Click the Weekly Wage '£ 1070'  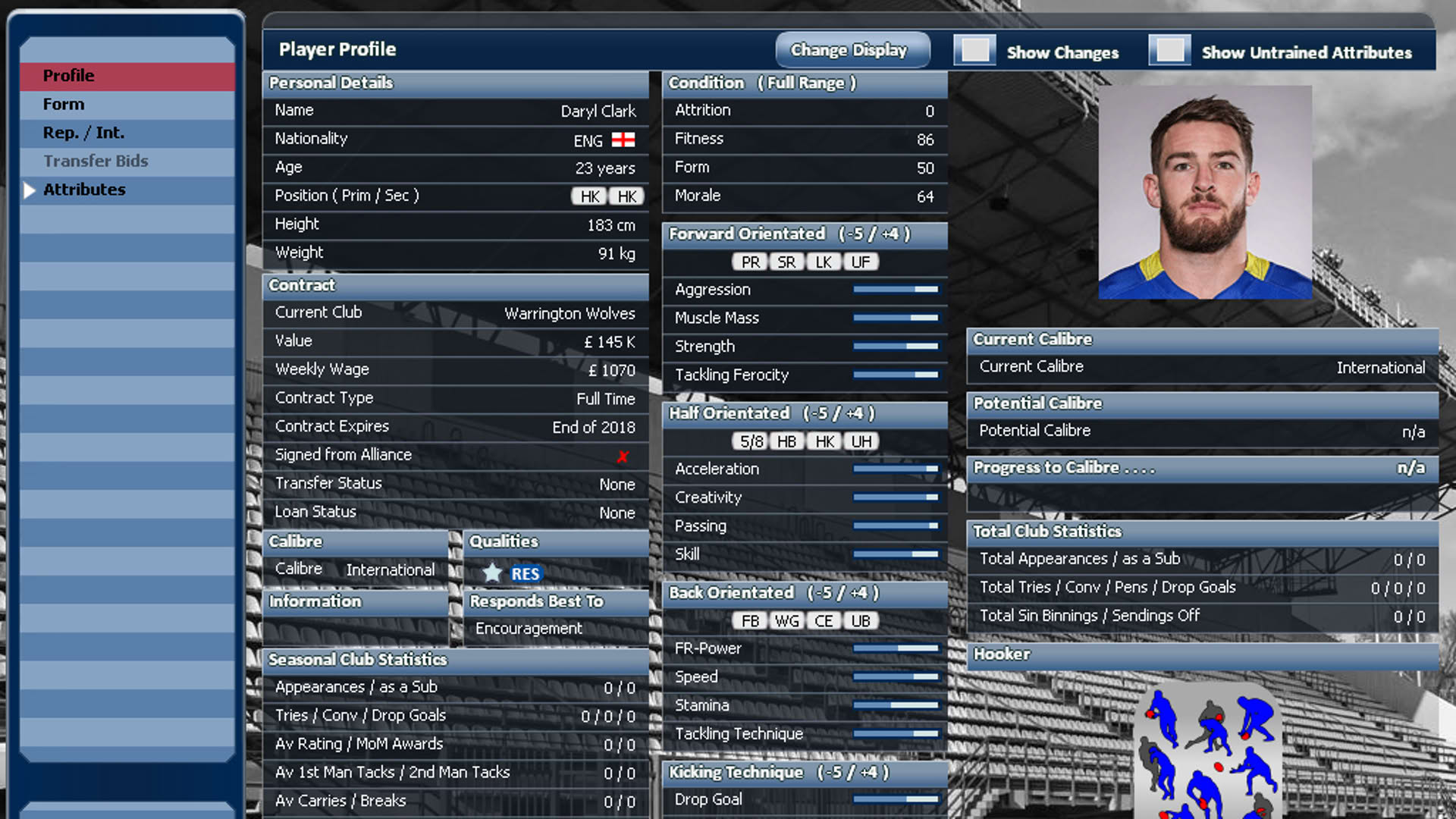[x=612, y=370]
